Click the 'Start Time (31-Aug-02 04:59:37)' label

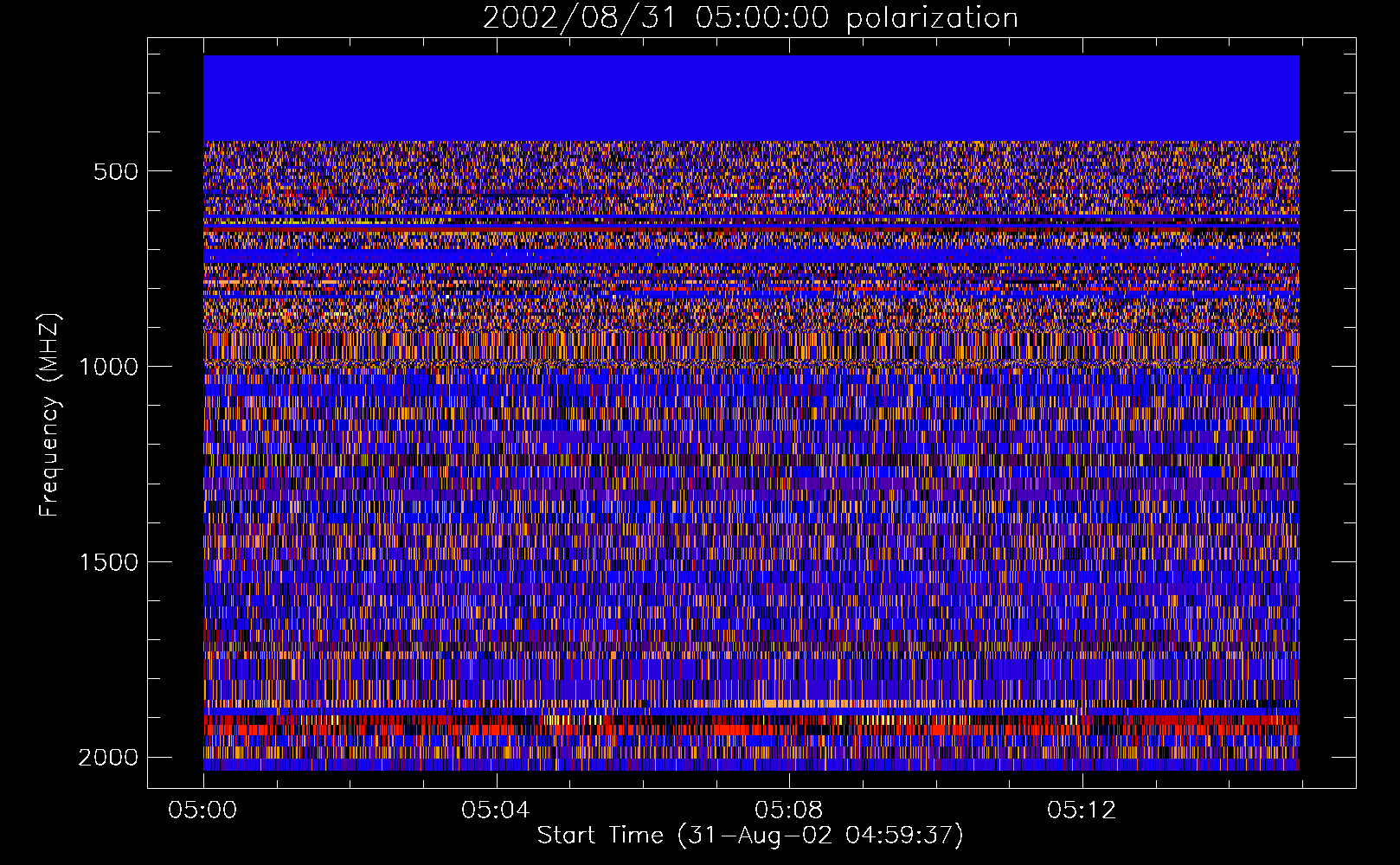click(750, 836)
